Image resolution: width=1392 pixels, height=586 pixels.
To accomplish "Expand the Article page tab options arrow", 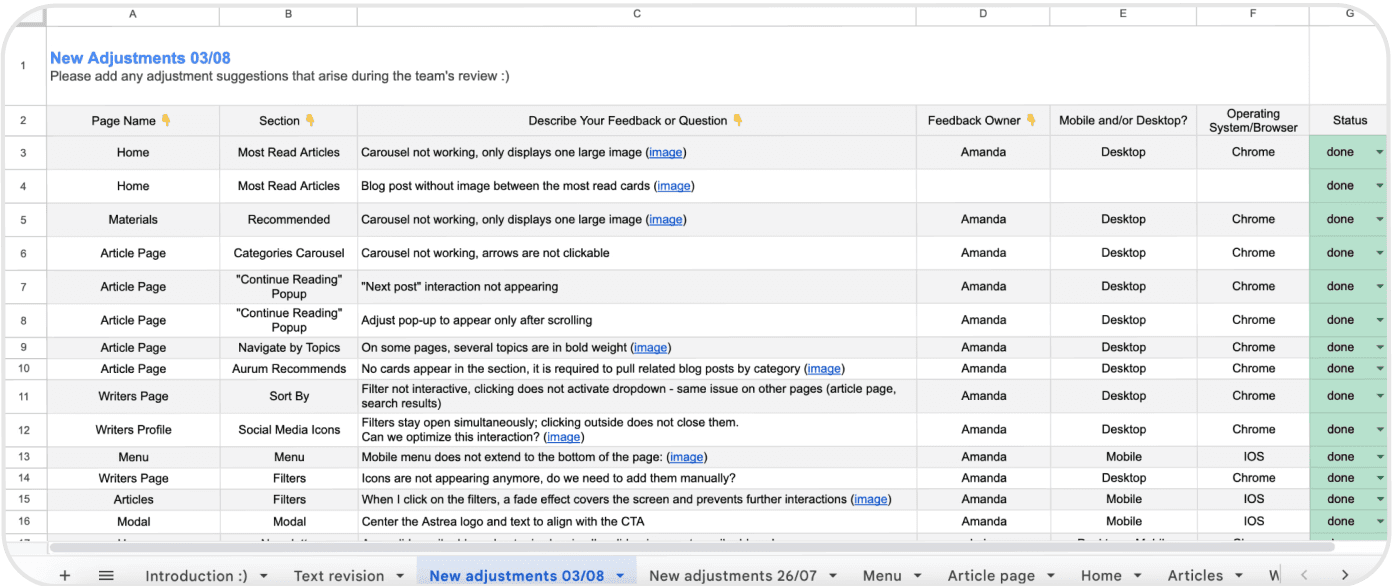I will (1051, 576).
